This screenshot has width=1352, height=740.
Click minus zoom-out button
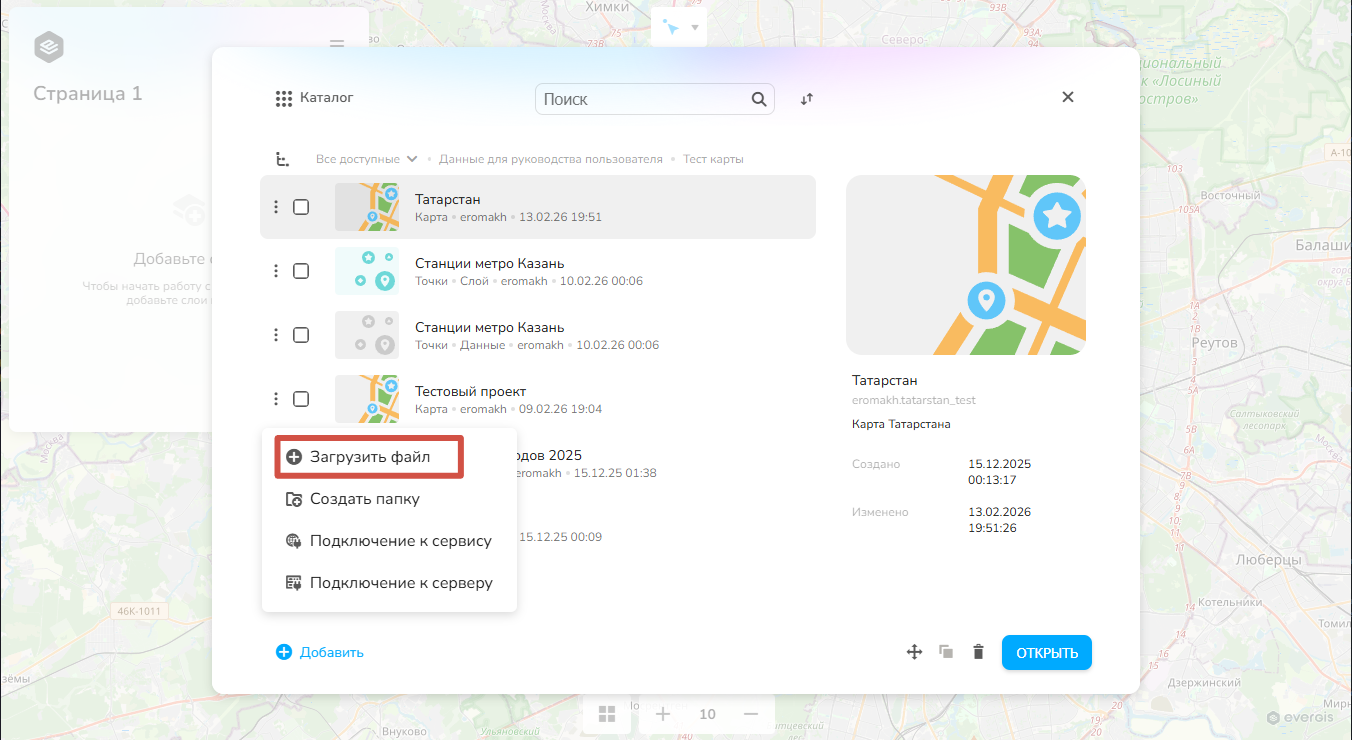(751, 714)
